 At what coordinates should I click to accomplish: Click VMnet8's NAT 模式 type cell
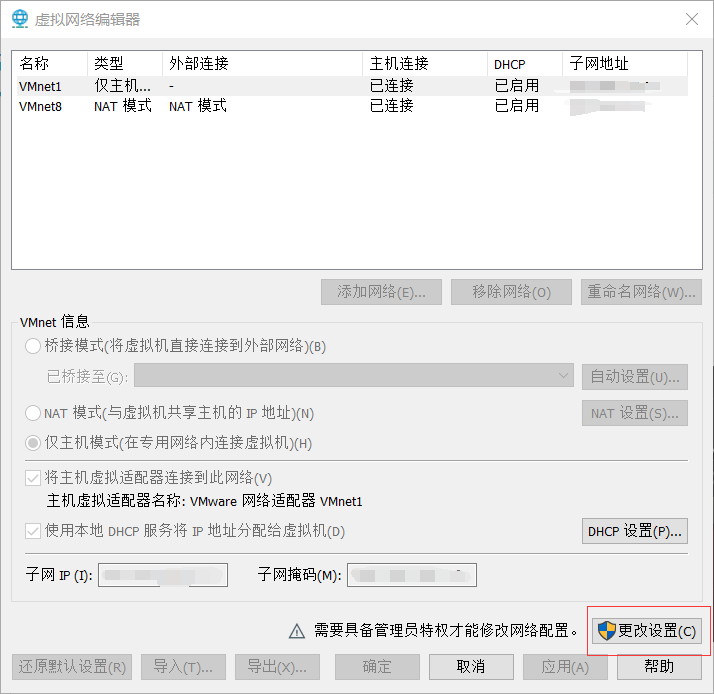coord(122,106)
